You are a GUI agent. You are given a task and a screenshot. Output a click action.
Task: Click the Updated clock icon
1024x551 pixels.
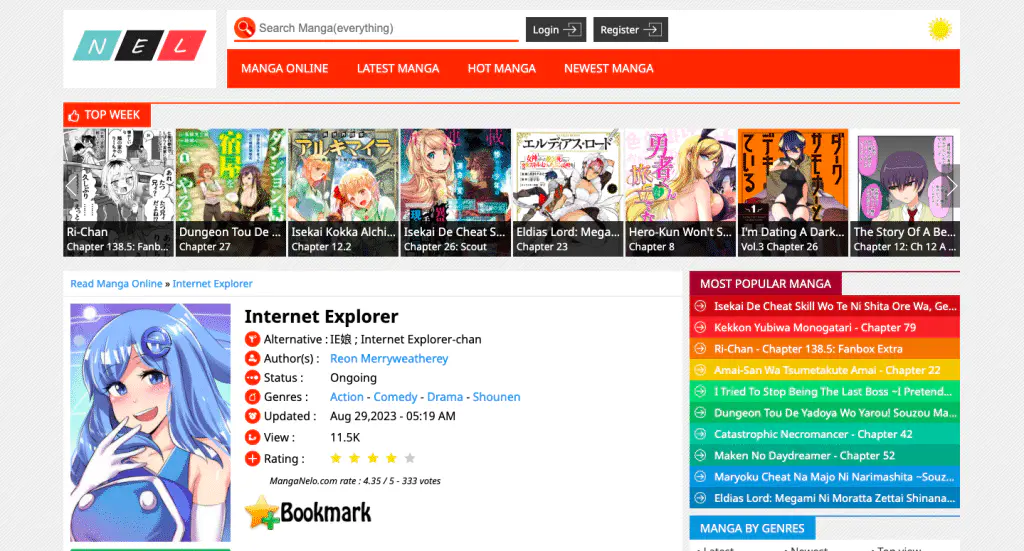(x=252, y=416)
